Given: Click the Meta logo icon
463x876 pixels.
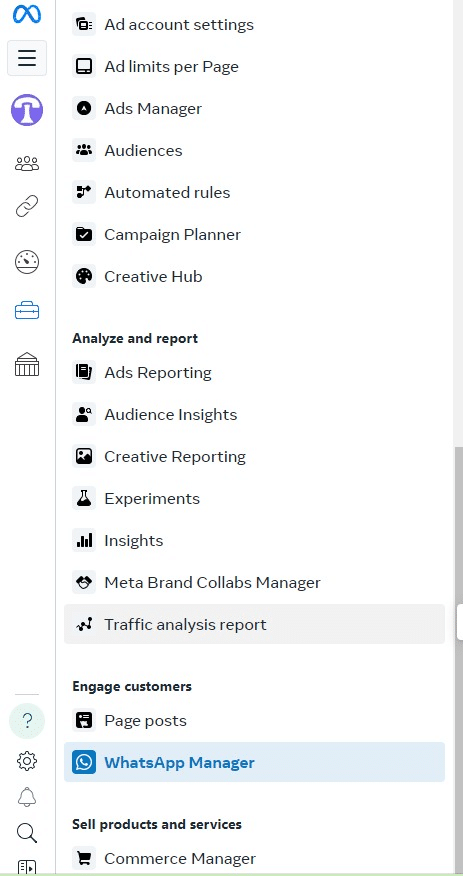Looking at the screenshot, I should [27, 14].
